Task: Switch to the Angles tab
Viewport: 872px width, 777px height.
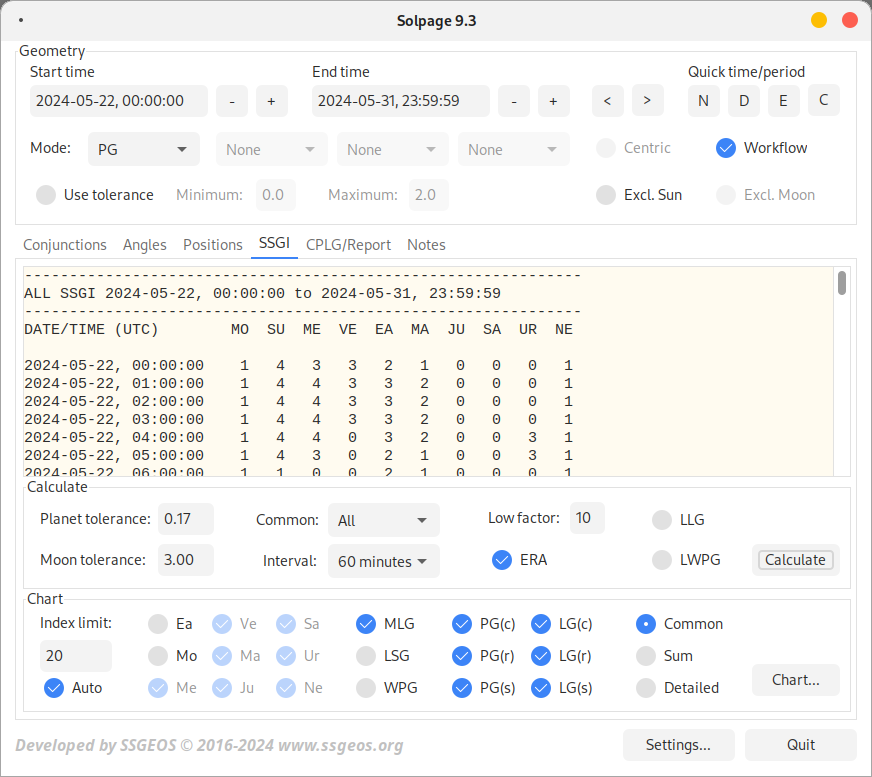Action: coord(145,245)
